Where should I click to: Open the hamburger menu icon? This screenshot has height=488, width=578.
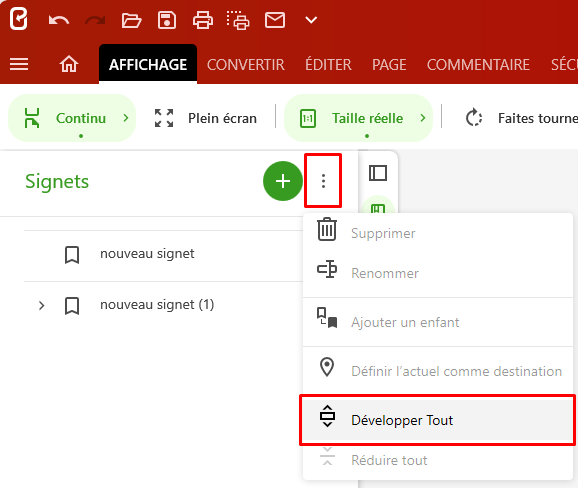pyautogui.click(x=19, y=64)
